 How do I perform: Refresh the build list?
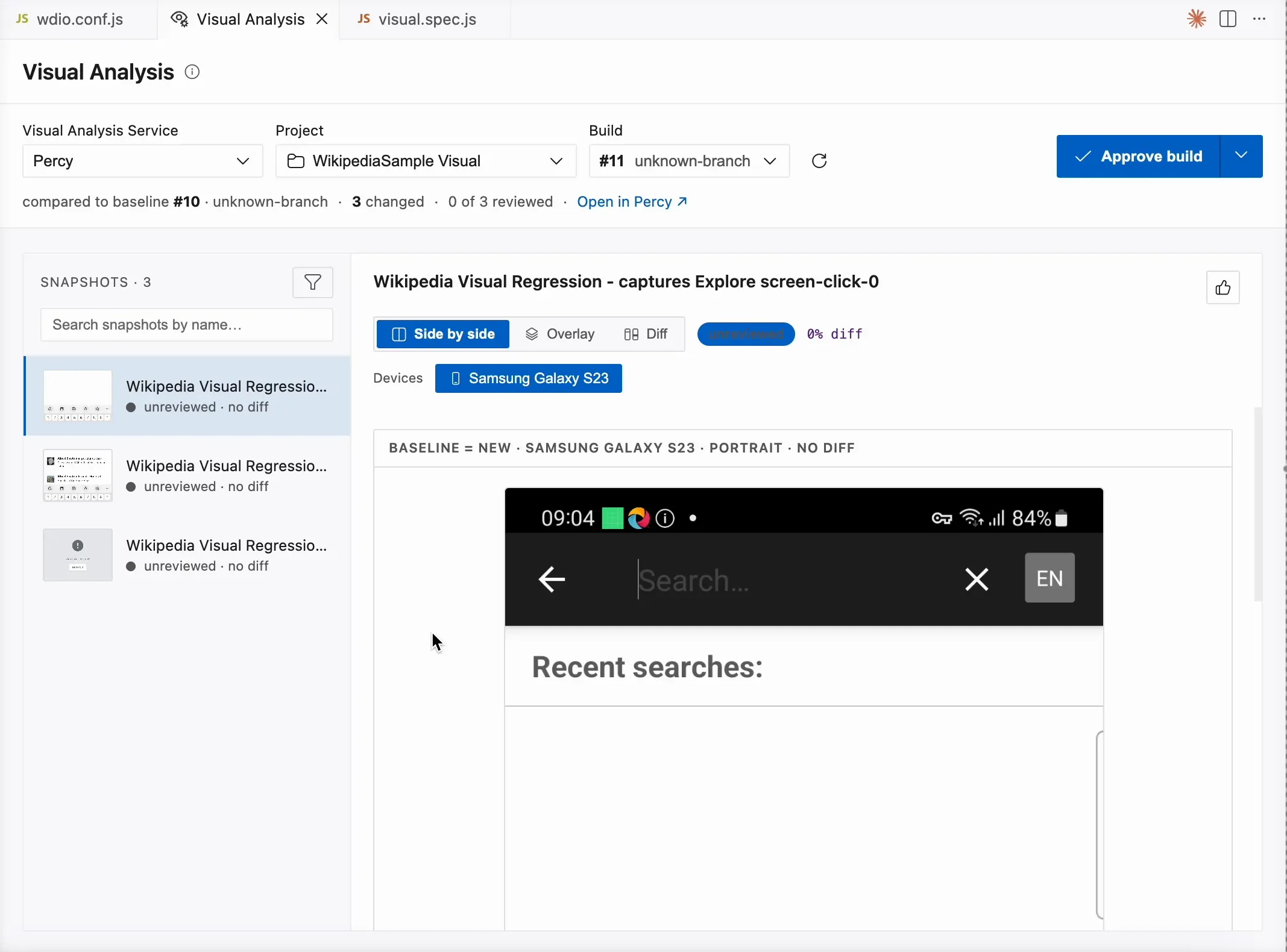[819, 161]
